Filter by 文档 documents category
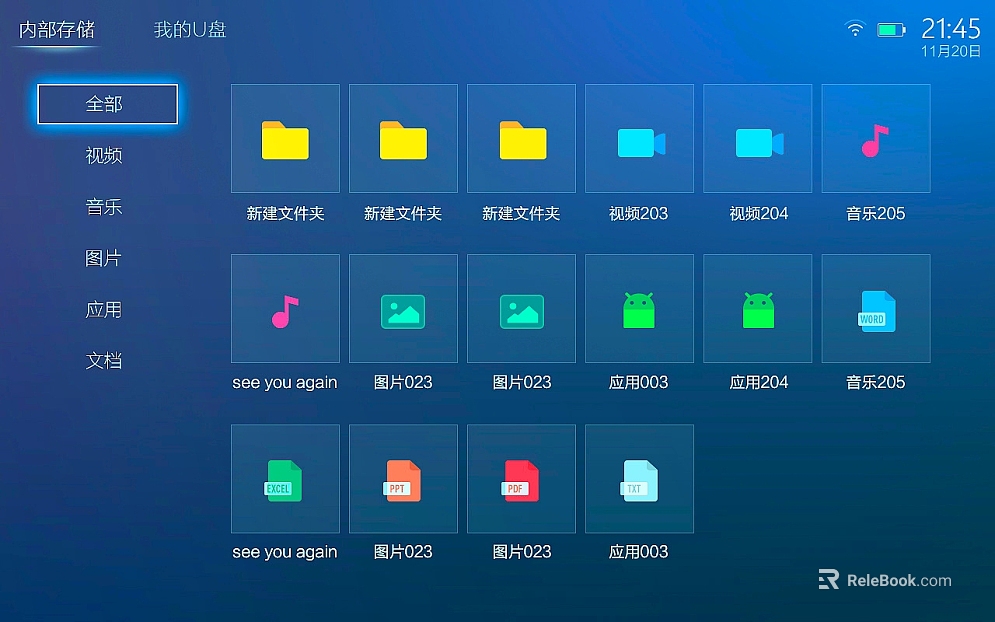Viewport: 995px width, 622px height. point(104,361)
